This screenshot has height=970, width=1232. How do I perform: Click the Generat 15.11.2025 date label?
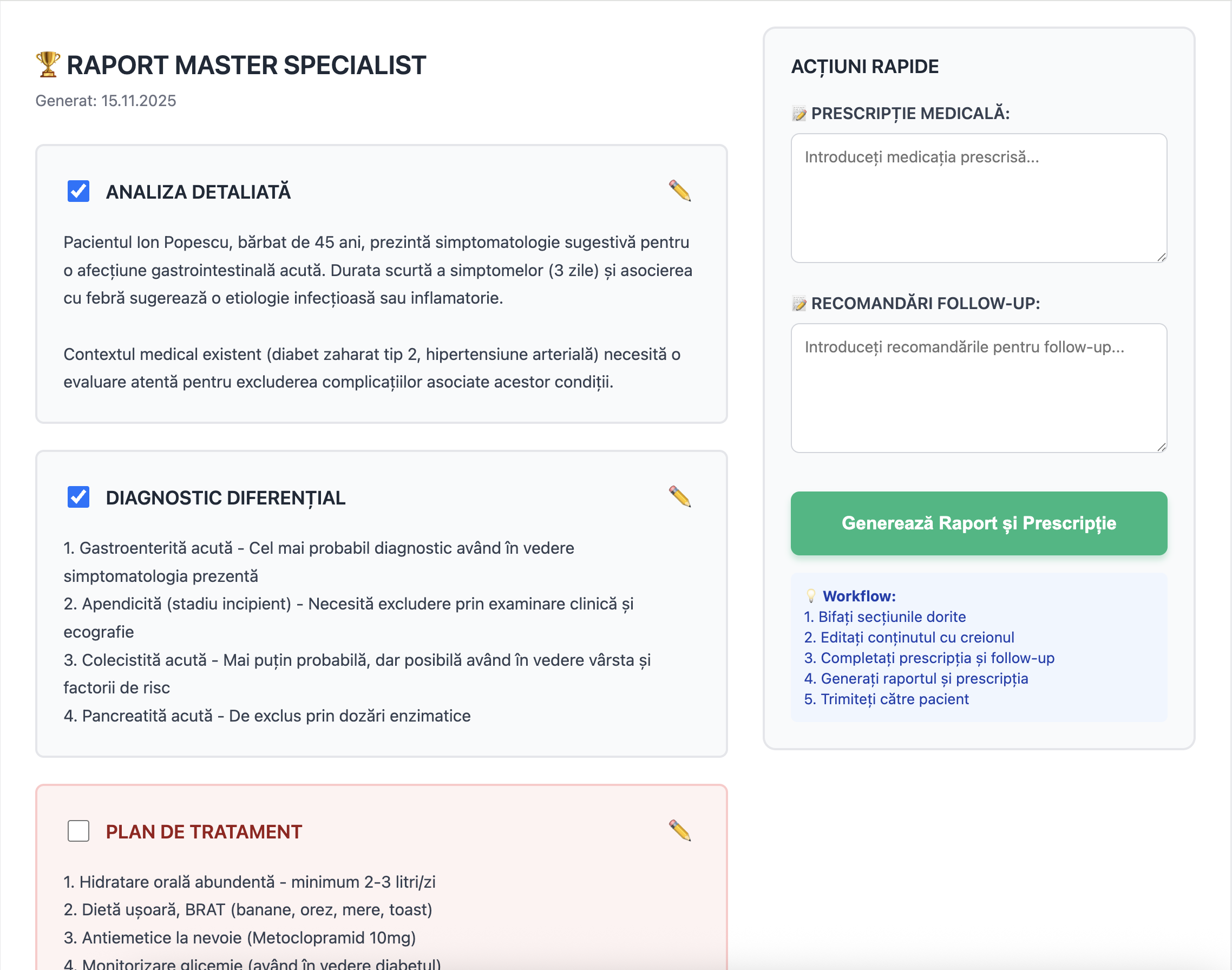[106, 101]
